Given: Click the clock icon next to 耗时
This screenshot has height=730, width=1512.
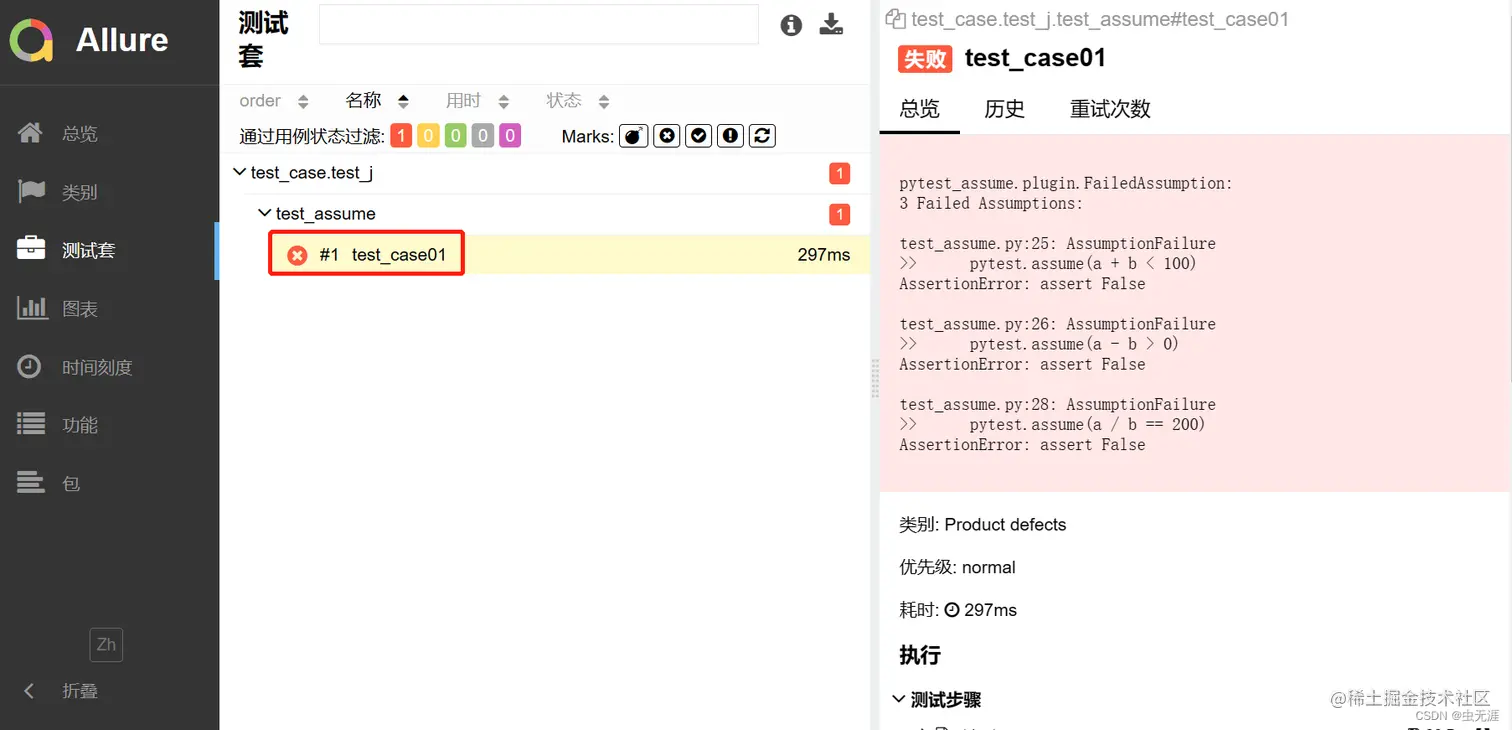Looking at the screenshot, I should pyautogui.click(x=952, y=610).
